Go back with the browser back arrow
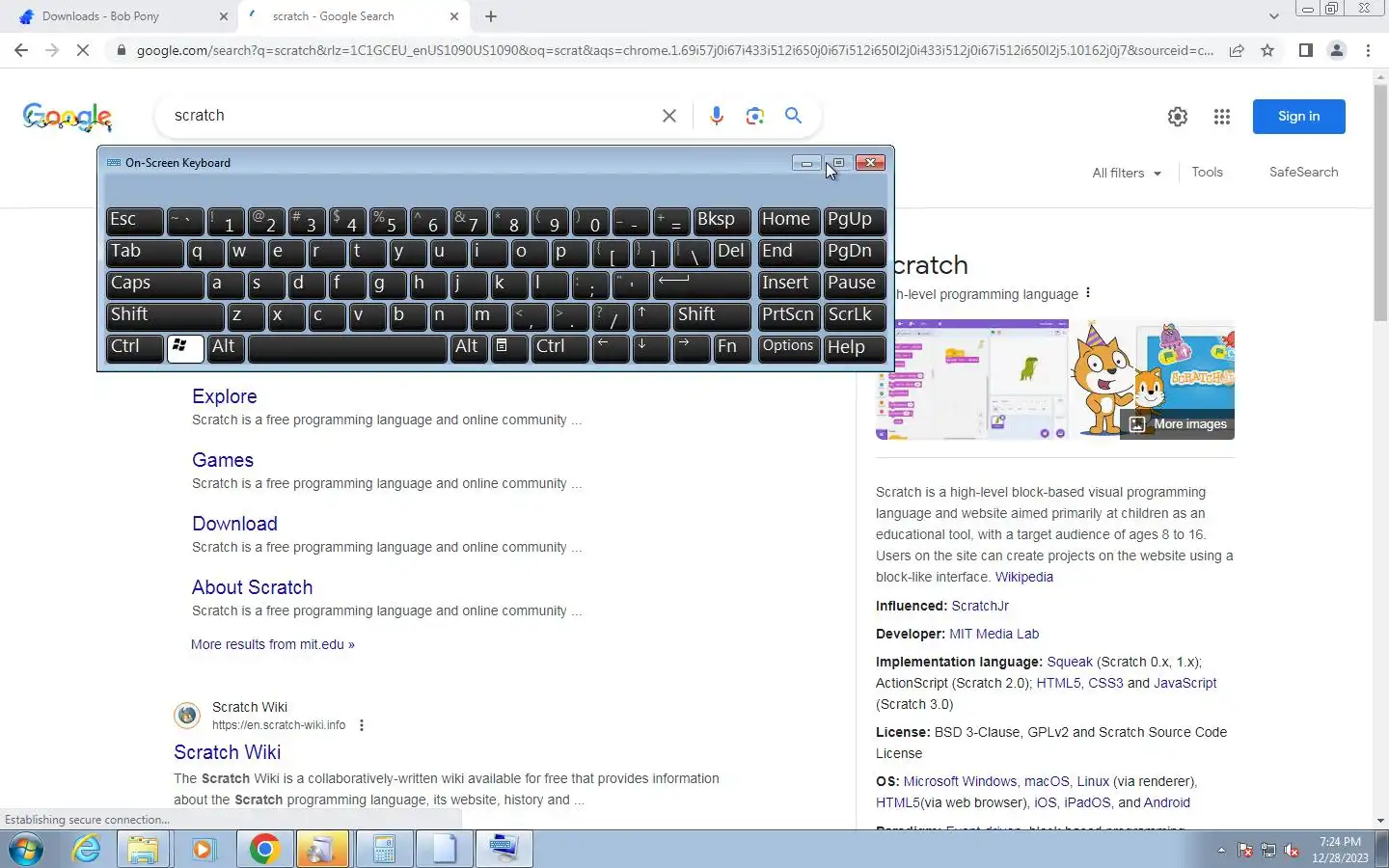This screenshot has height=868, width=1389. pyautogui.click(x=21, y=50)
